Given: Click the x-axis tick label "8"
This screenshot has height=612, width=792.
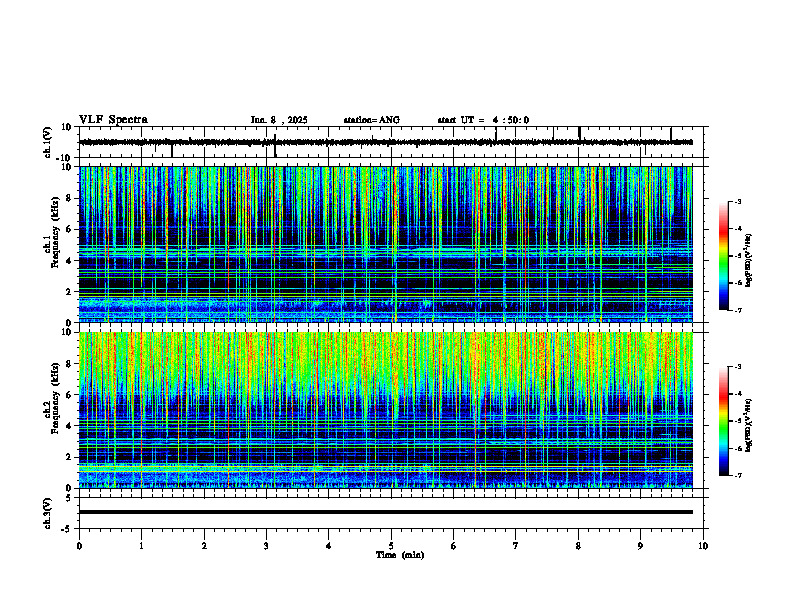Looking at the screenshot, I should click(x=578, y=546).
